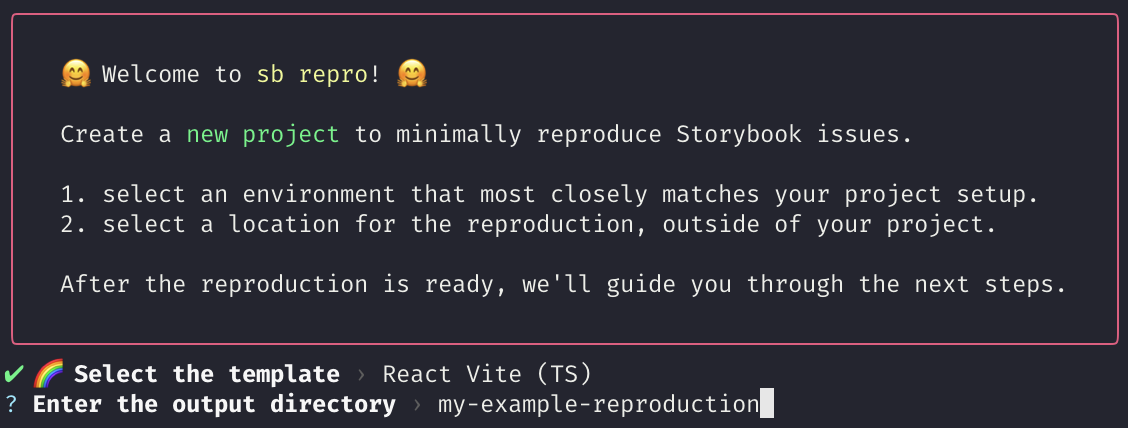Click the rainbow emoji next to Select the template
This screenshot has height=428, width=1128.
tap(48, 374)
